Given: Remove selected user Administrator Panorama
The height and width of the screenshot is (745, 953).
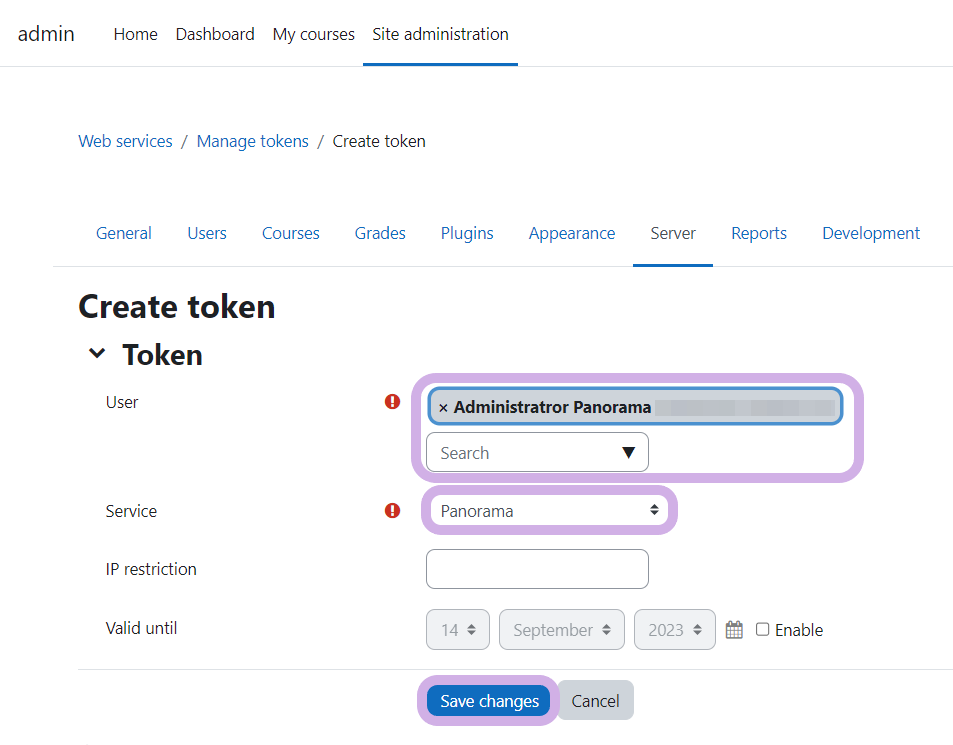Looking at the screenshot, I should (443, 408).
